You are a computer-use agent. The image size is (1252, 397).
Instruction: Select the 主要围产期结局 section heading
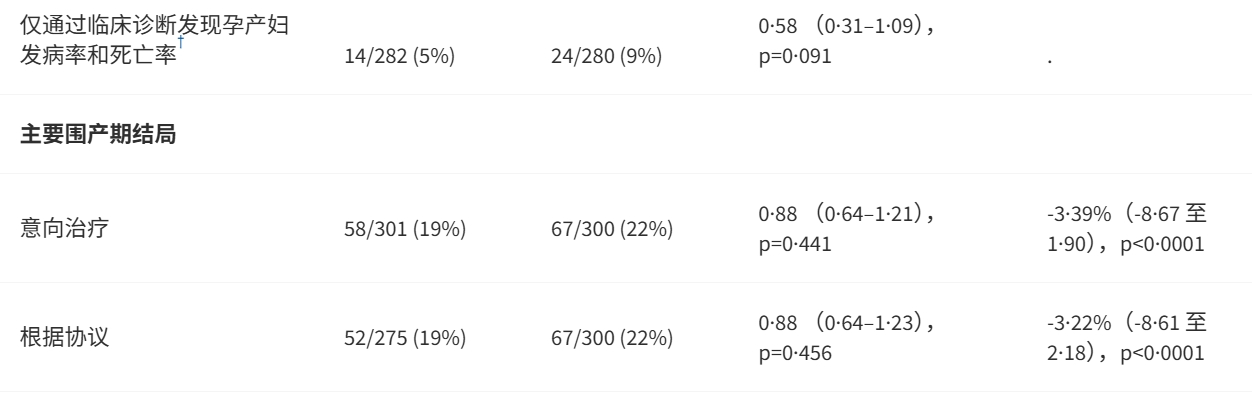pos(98,134)
